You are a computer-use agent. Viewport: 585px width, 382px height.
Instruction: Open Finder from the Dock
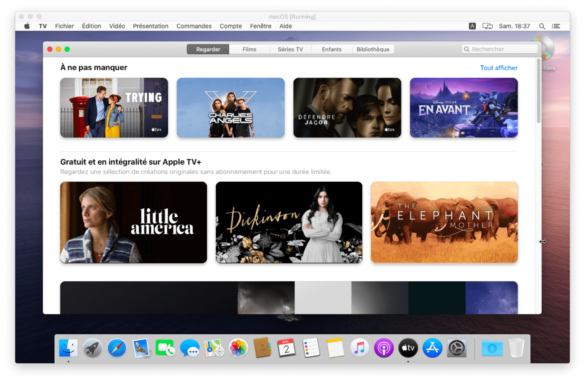[x=68, y=348]
